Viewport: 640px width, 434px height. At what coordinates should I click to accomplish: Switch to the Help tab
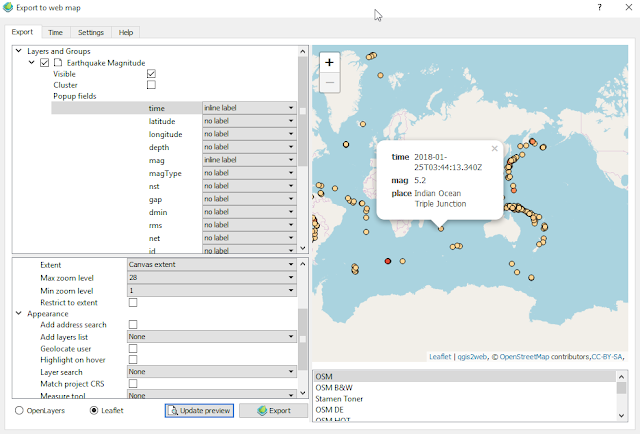click(126, 32)
